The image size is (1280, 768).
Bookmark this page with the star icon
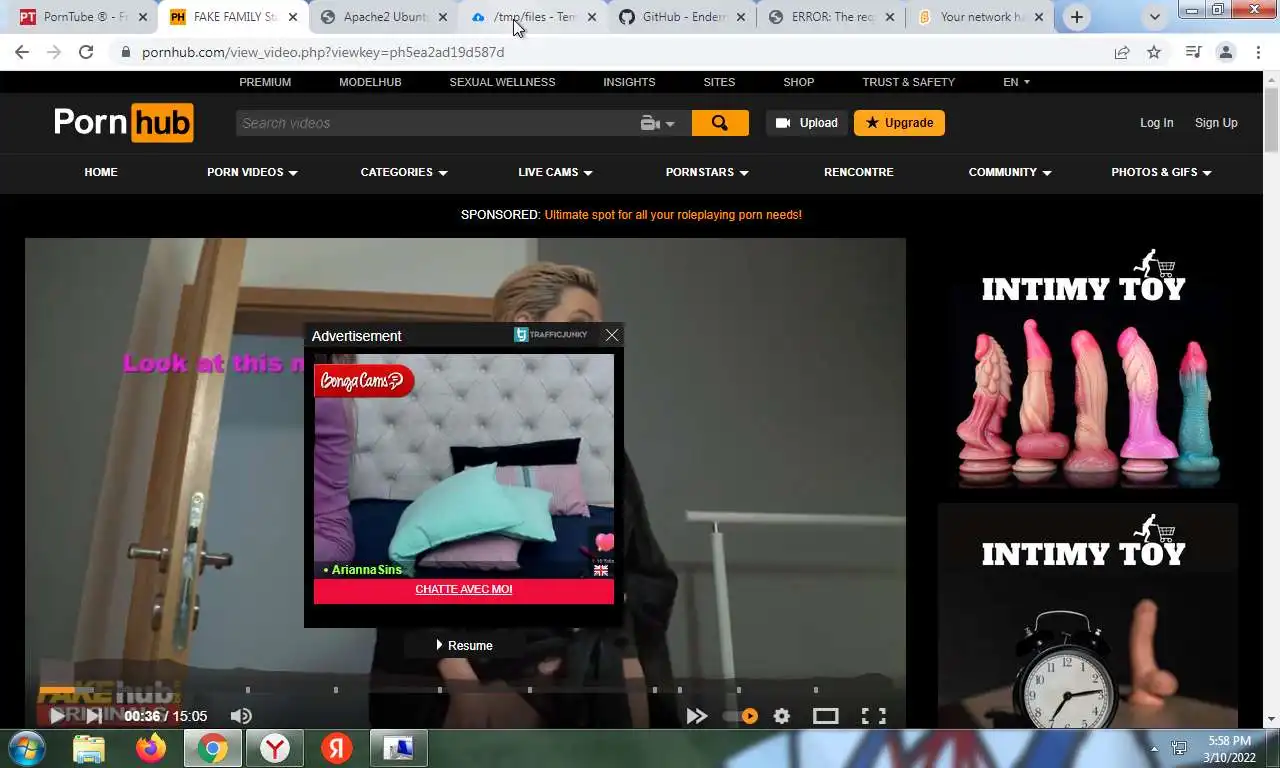[1154, 52]
